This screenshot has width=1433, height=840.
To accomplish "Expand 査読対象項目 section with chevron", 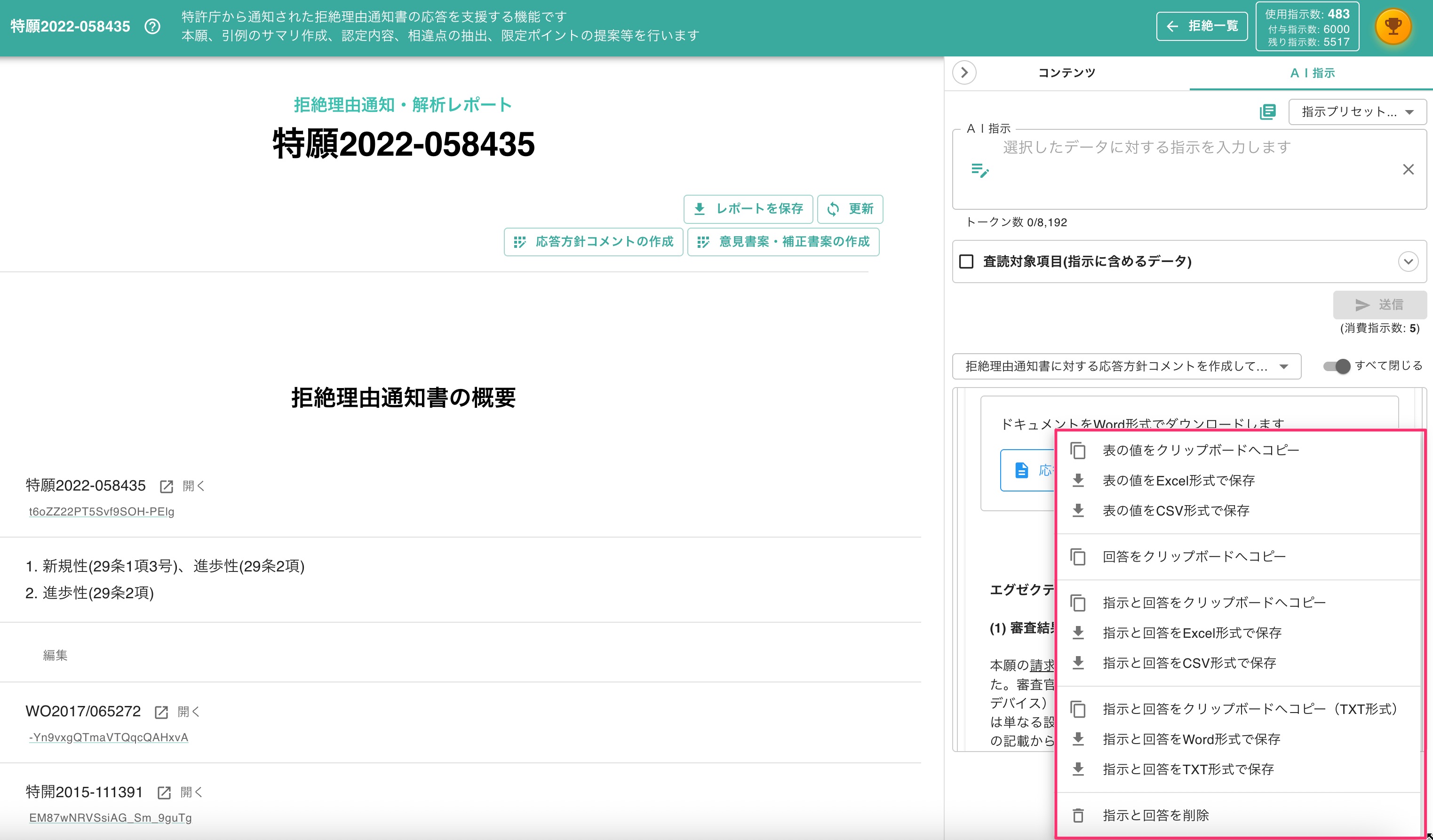I will (1408, 262).
